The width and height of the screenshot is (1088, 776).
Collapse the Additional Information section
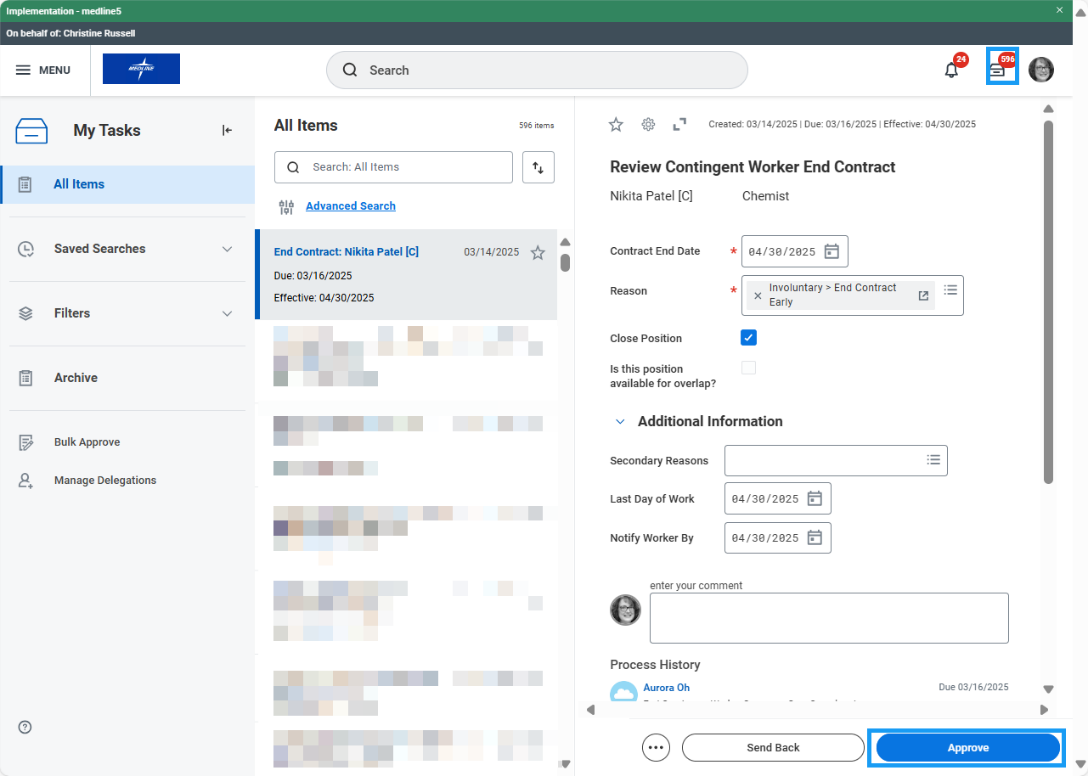(620, 422)
